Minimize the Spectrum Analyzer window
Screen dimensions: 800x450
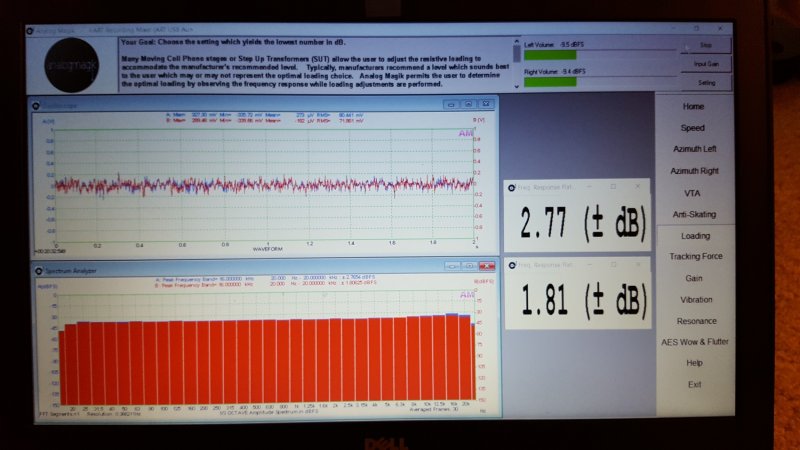click(x=452, y=266)
